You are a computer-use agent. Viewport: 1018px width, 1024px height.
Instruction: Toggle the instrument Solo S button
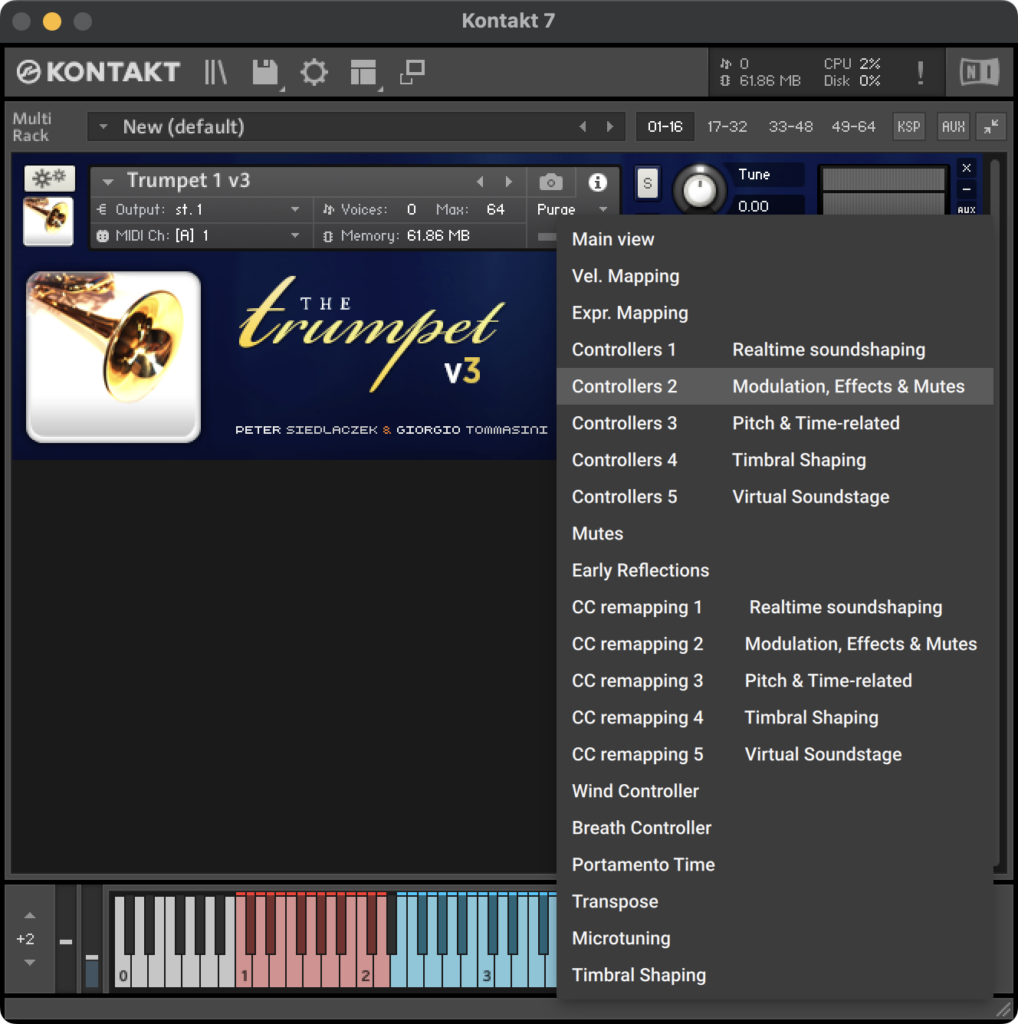tap(647, 183)
